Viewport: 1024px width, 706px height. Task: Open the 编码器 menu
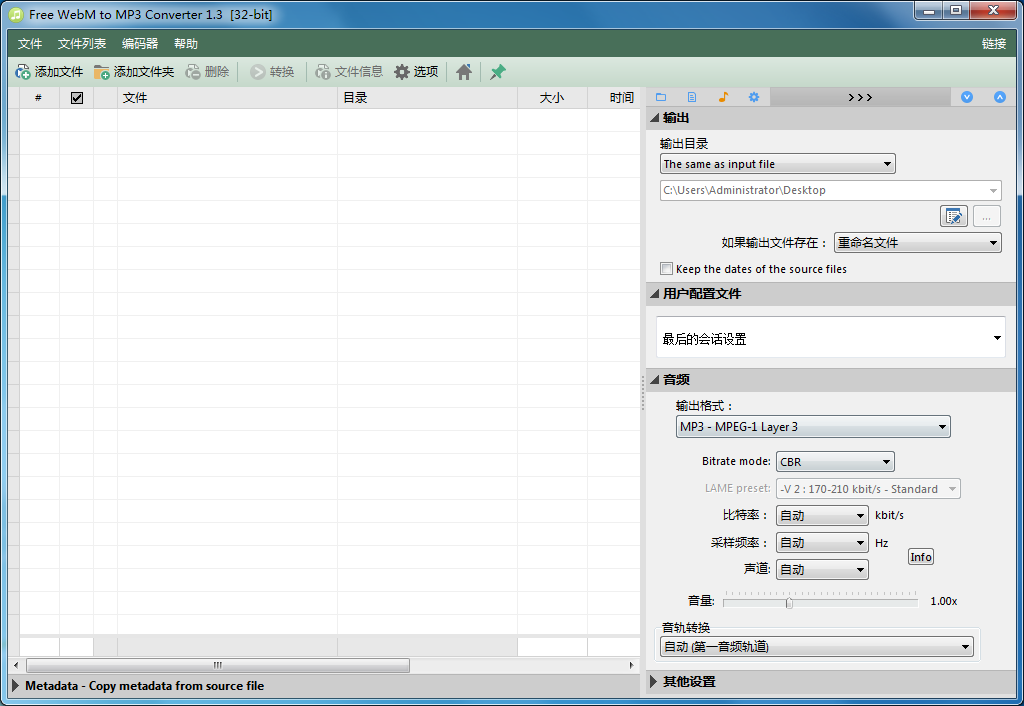tap(140, 44)
